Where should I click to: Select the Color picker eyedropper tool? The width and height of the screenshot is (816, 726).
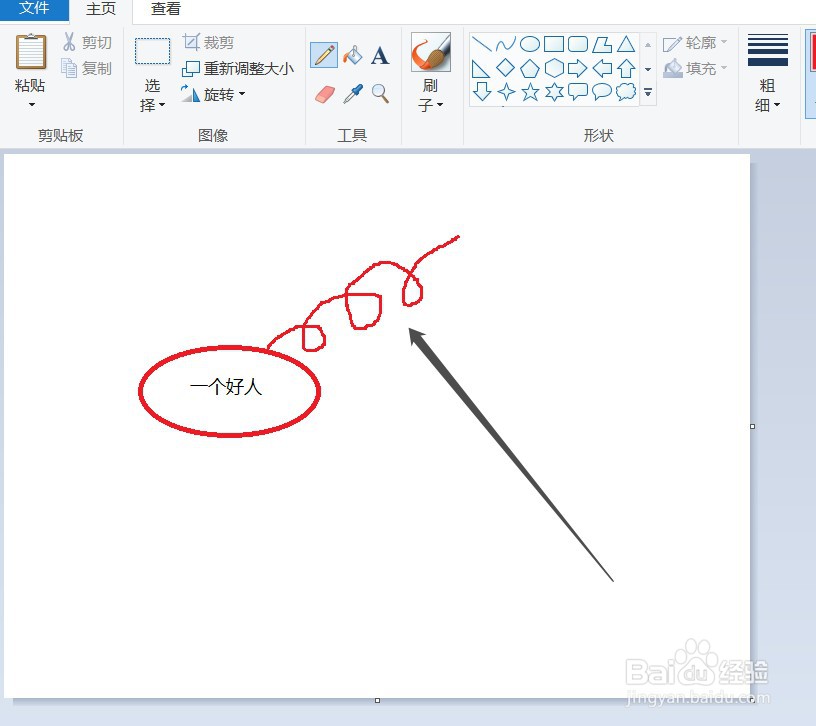[353, 94]
